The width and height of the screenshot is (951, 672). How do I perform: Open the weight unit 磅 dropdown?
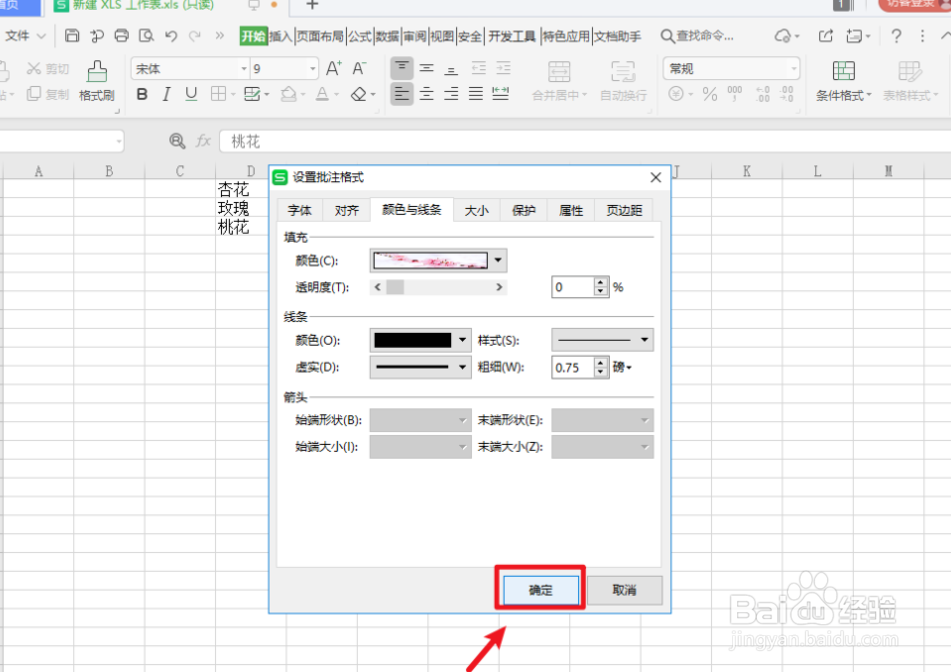pos(622,367)
